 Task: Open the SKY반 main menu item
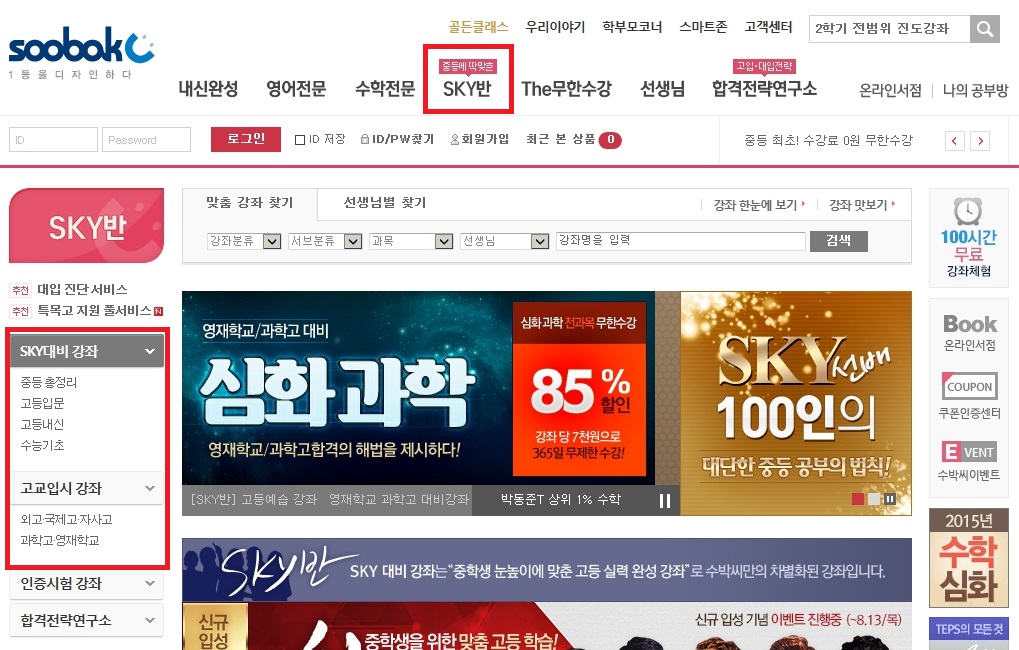coord(467,88)
